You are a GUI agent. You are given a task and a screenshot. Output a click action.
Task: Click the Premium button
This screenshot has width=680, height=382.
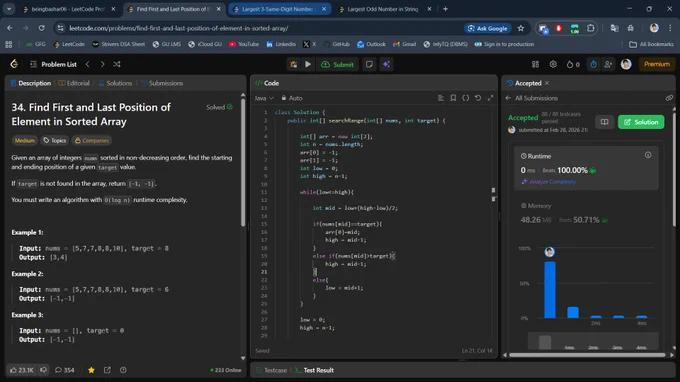657,64
